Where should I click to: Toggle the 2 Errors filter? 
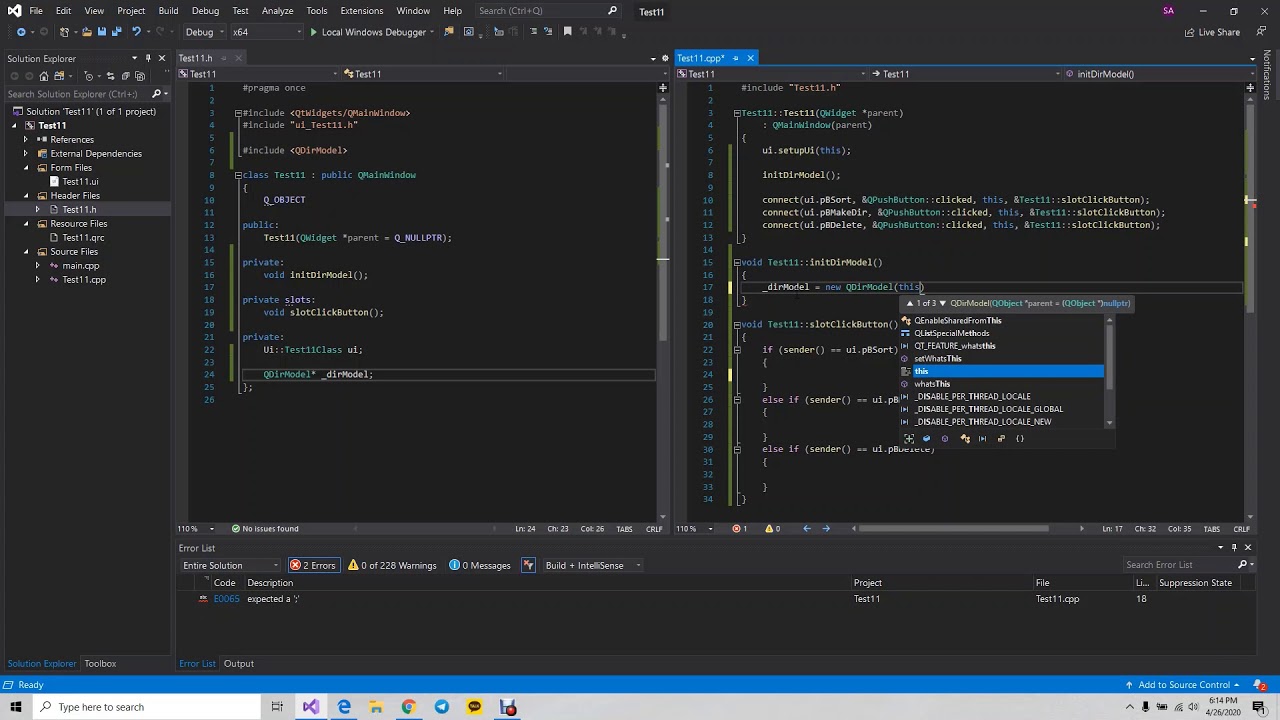point(313,565)
